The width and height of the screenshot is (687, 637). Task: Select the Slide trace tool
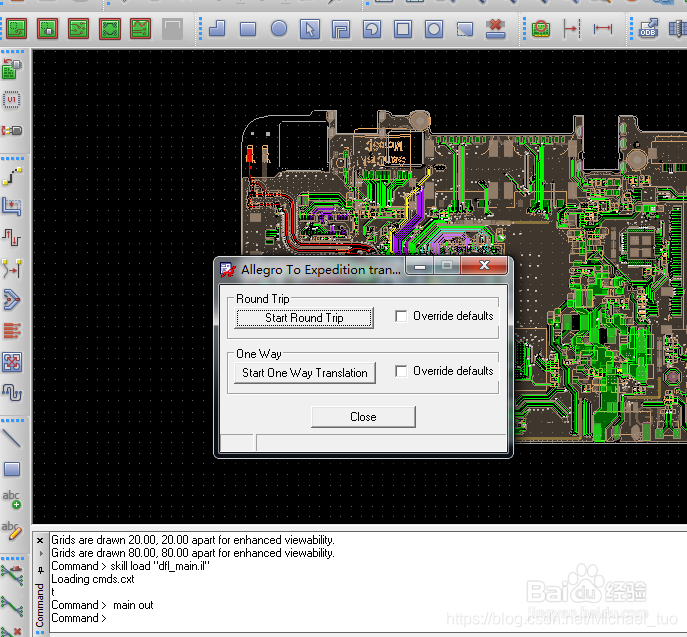pos(12,207)
